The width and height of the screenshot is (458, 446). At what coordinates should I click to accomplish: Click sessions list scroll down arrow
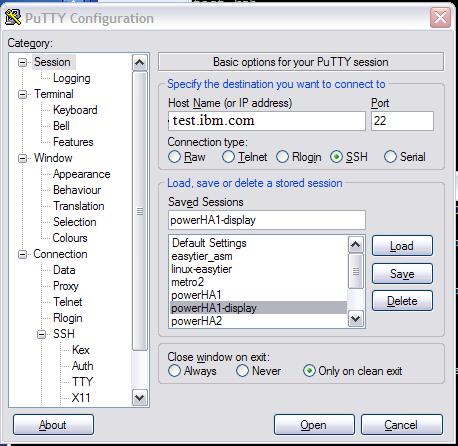point(355,319)
